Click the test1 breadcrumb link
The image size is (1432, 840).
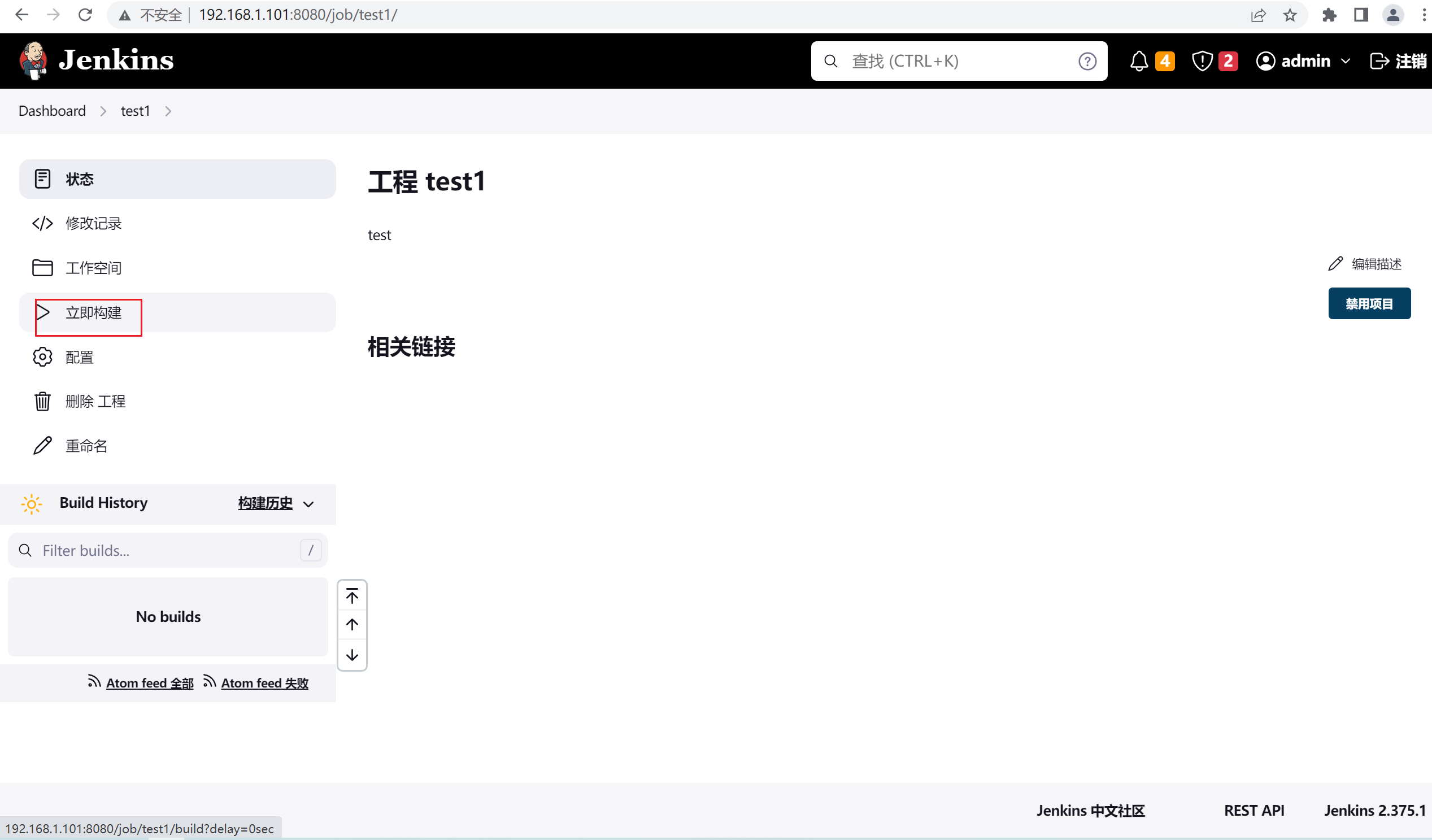coord(135,111)
